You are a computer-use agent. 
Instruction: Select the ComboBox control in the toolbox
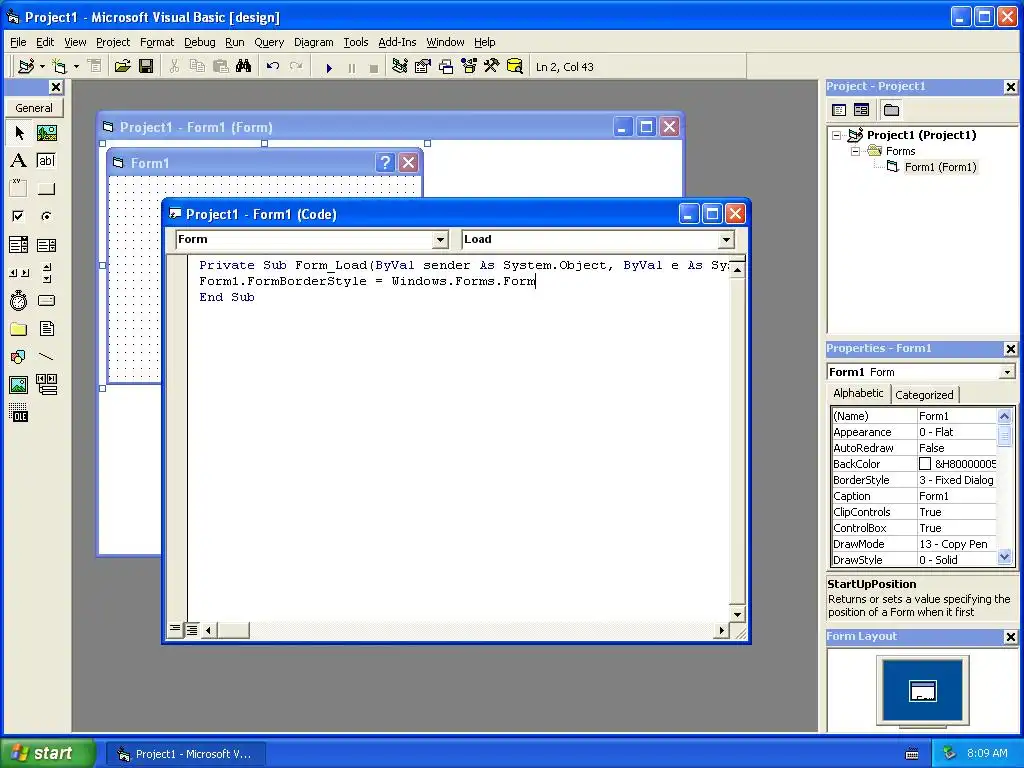19,245
